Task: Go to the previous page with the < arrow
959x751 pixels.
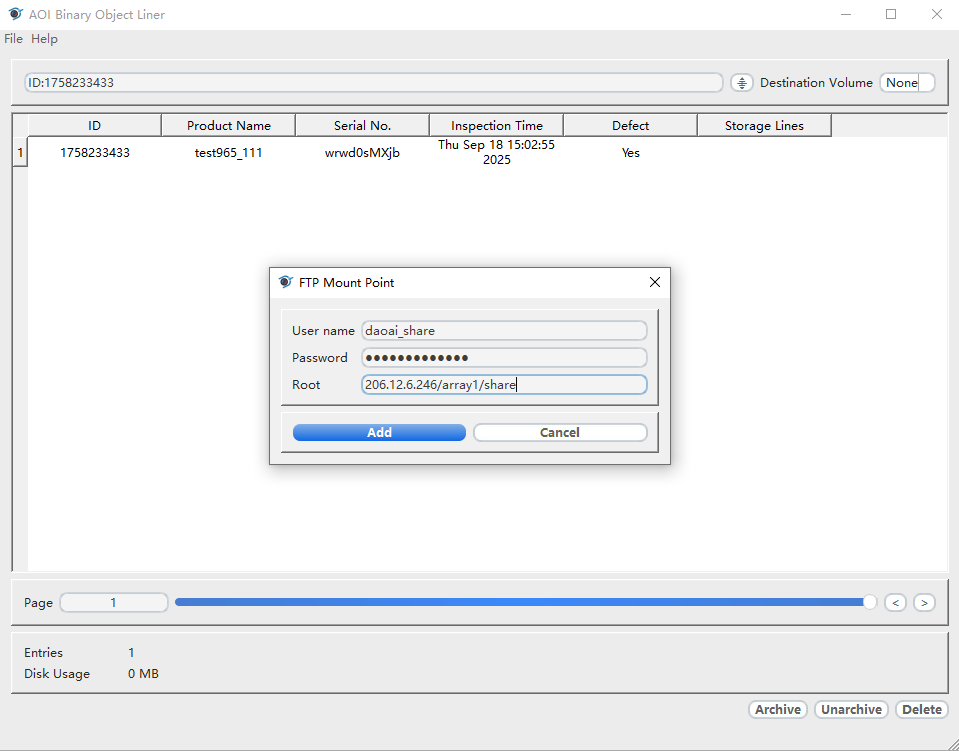Action: coord(896,603)
